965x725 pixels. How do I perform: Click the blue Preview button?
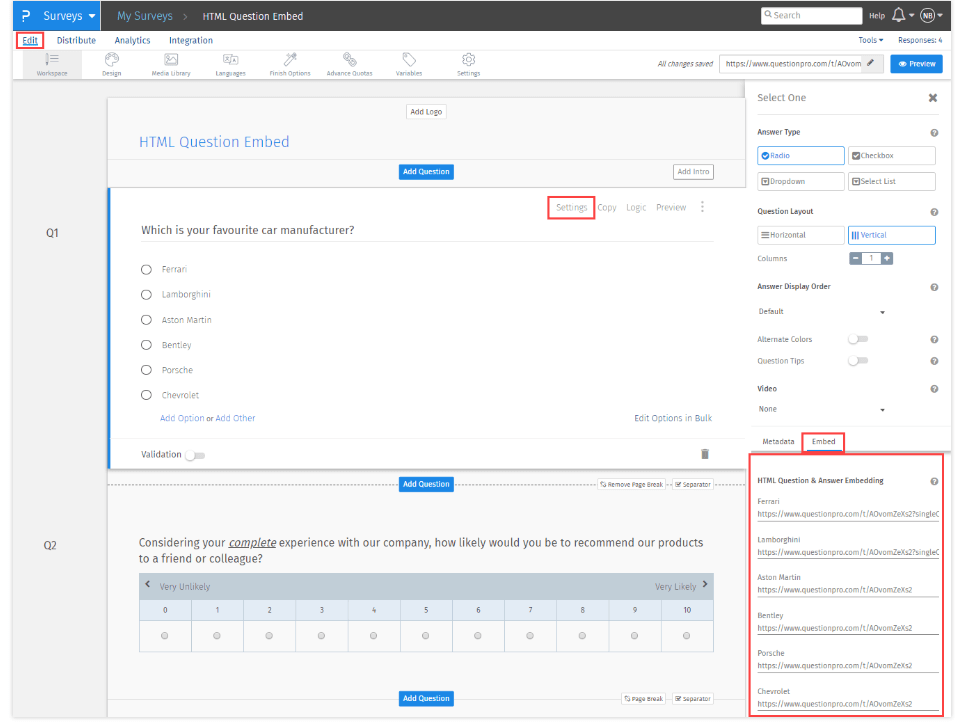pos(916,63)
